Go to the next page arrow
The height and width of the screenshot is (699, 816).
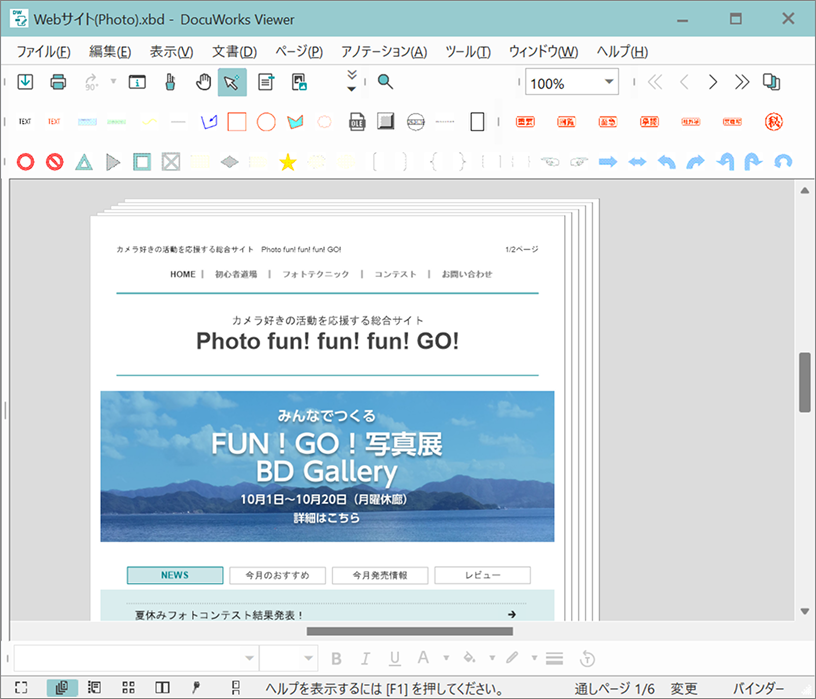713,82
